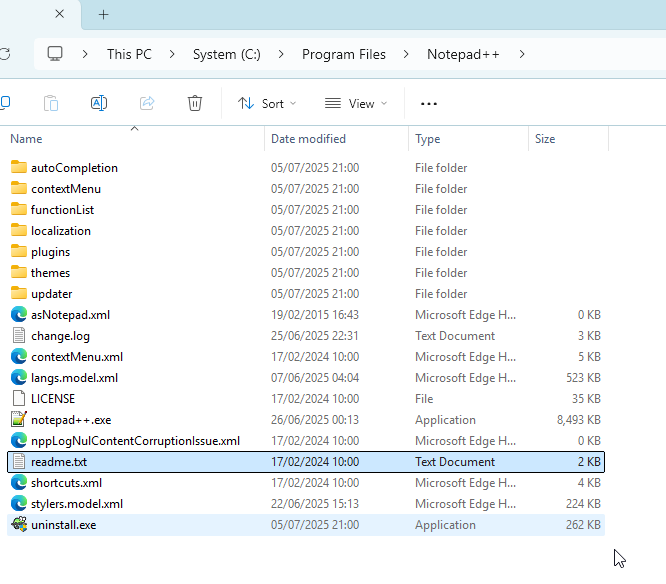This screenshot has height=584, width=666.
Task: Click Application type of uninstall.exe
Action: pyautogui.click(x=445, y=525)
